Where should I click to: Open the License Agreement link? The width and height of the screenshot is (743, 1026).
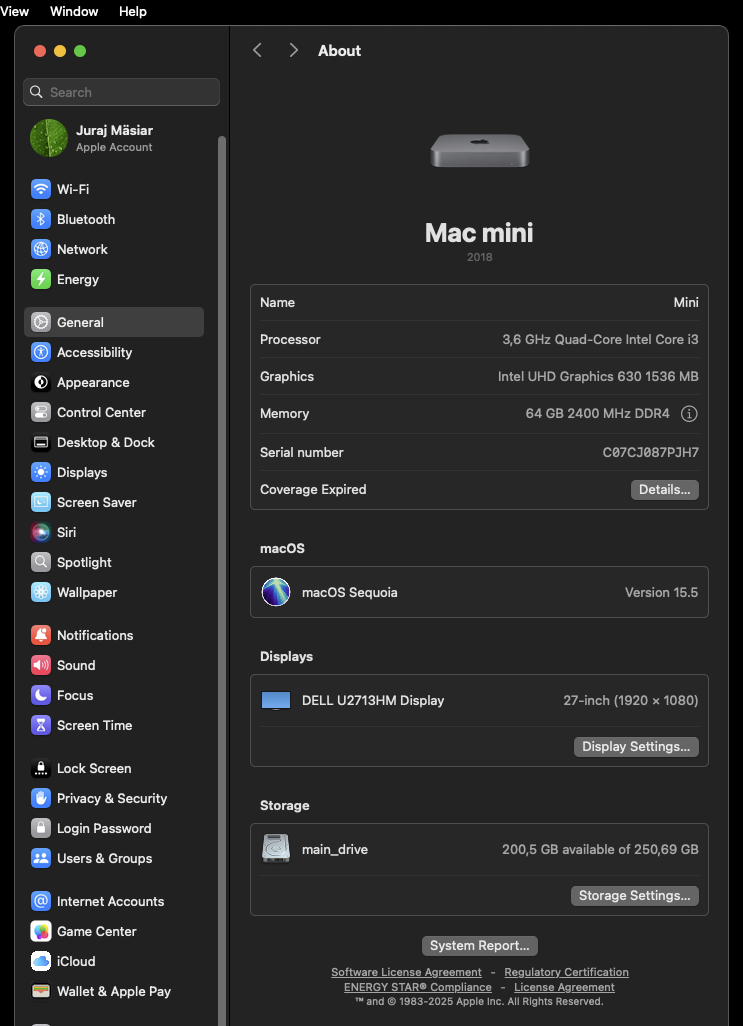564,987
